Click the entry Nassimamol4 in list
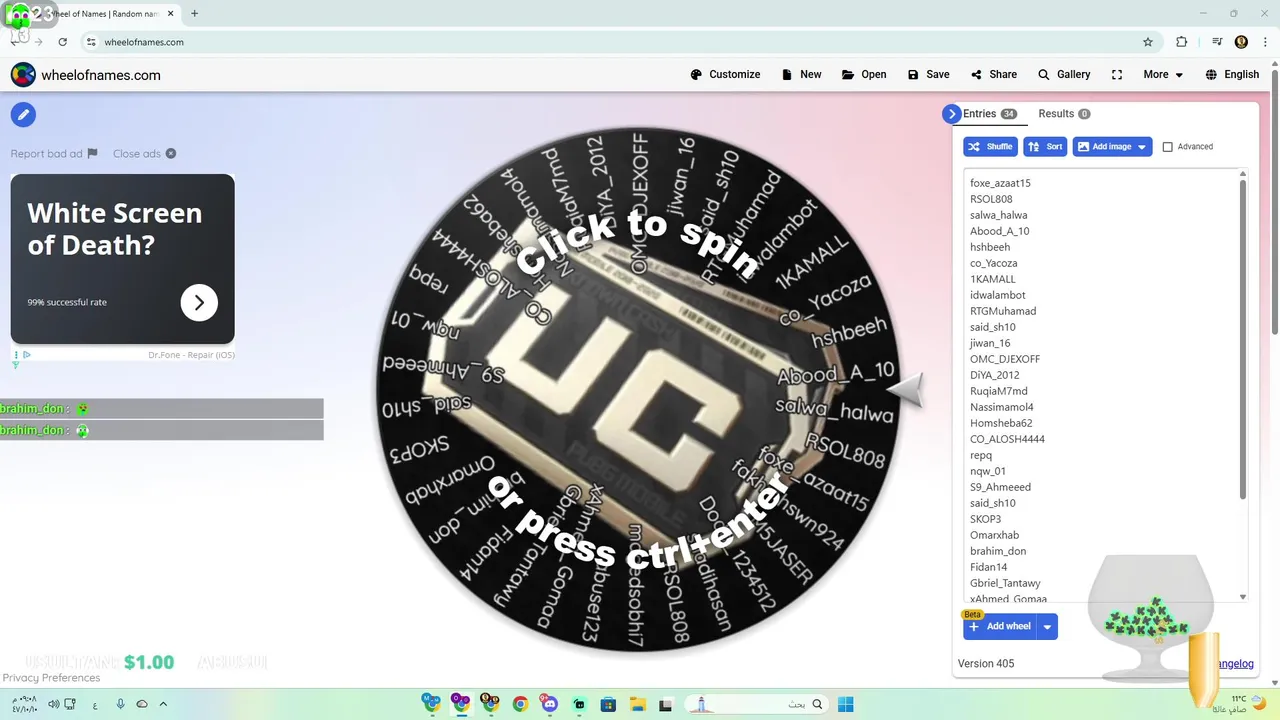 (x=1002, y=407)
